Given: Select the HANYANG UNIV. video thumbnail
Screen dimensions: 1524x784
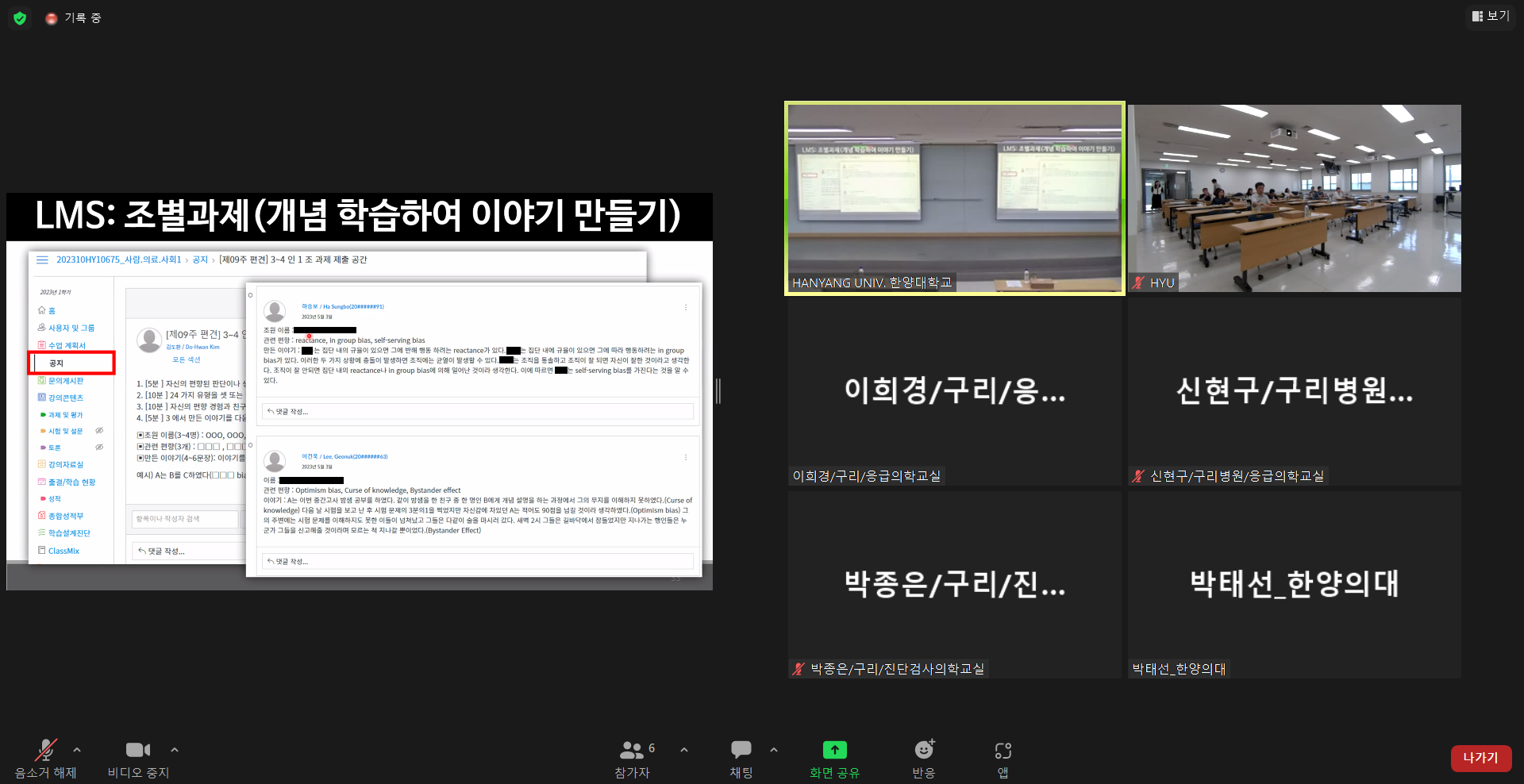Looking at the screenshot, I should pyautogui.click(x=954, y=198).
